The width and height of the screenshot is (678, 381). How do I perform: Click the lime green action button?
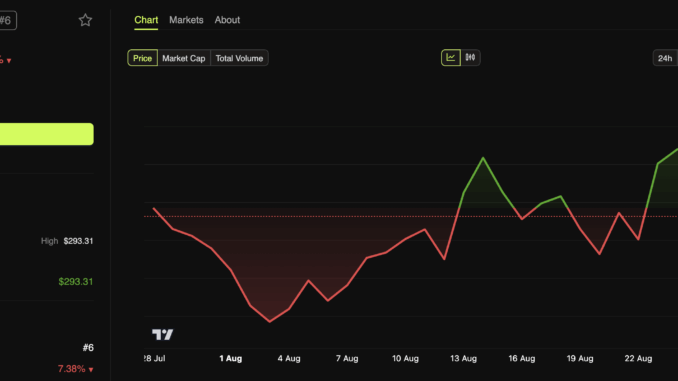click(x=46, y=134)
